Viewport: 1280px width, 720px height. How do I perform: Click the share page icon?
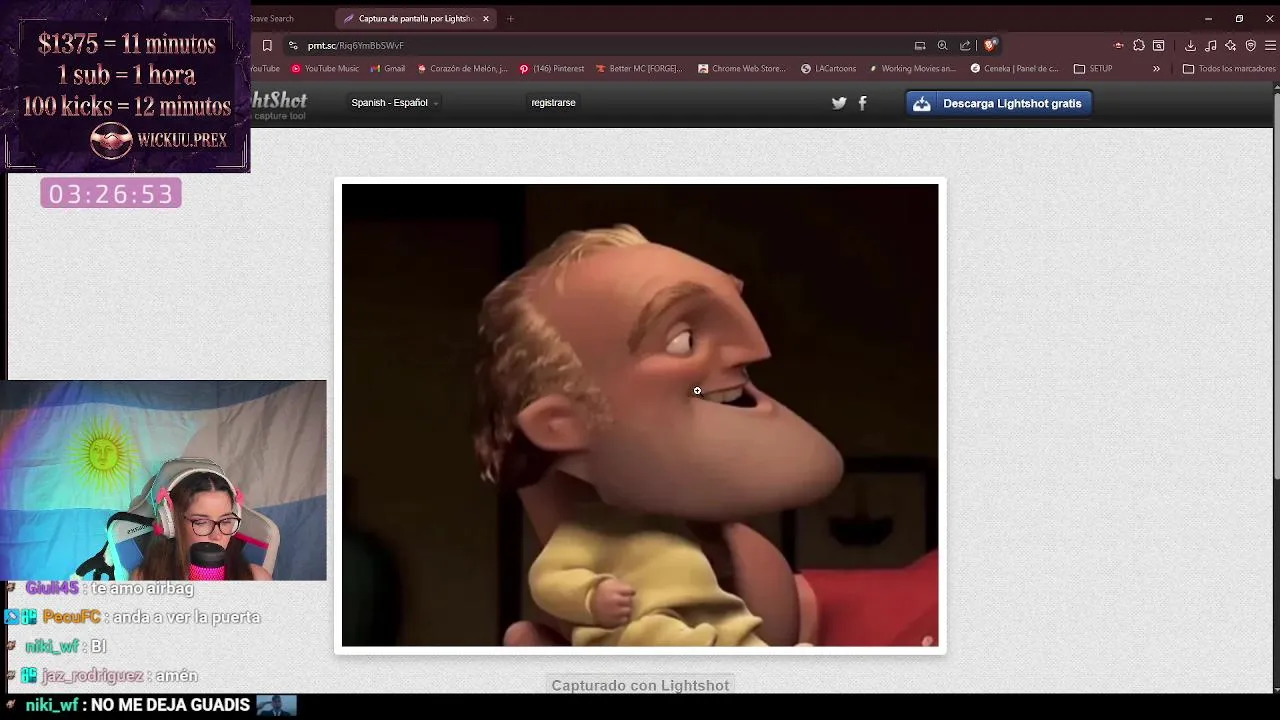point(965,45)
